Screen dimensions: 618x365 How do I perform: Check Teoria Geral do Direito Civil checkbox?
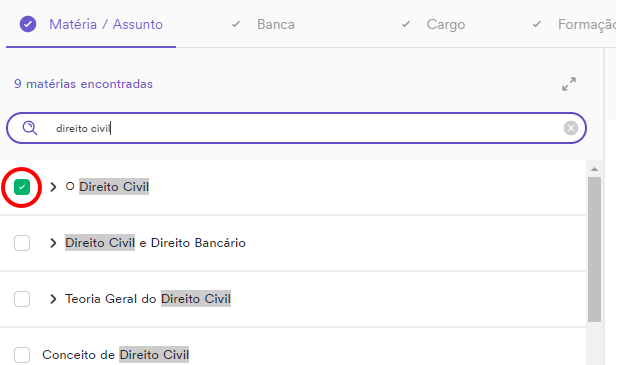coord(22,299)
